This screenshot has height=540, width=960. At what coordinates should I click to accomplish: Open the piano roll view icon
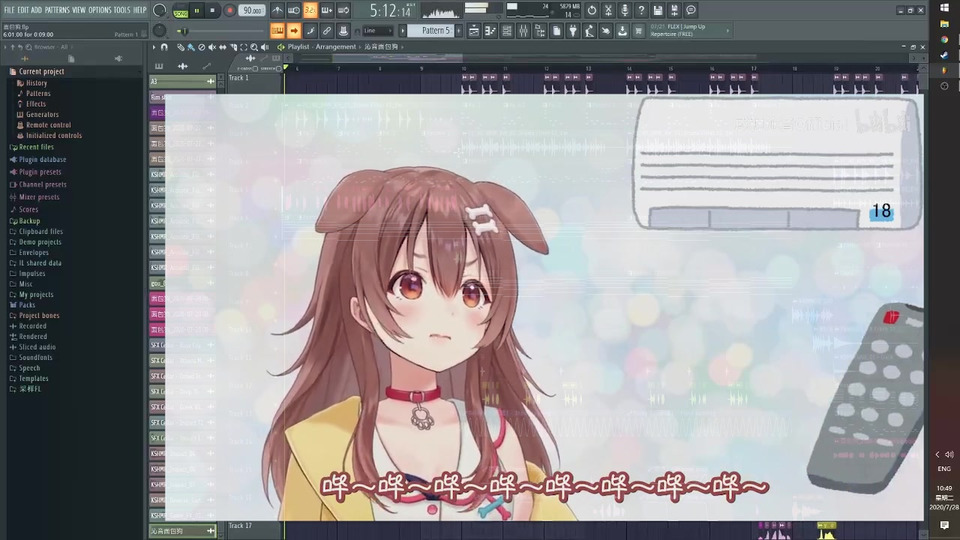click(490, 31)
